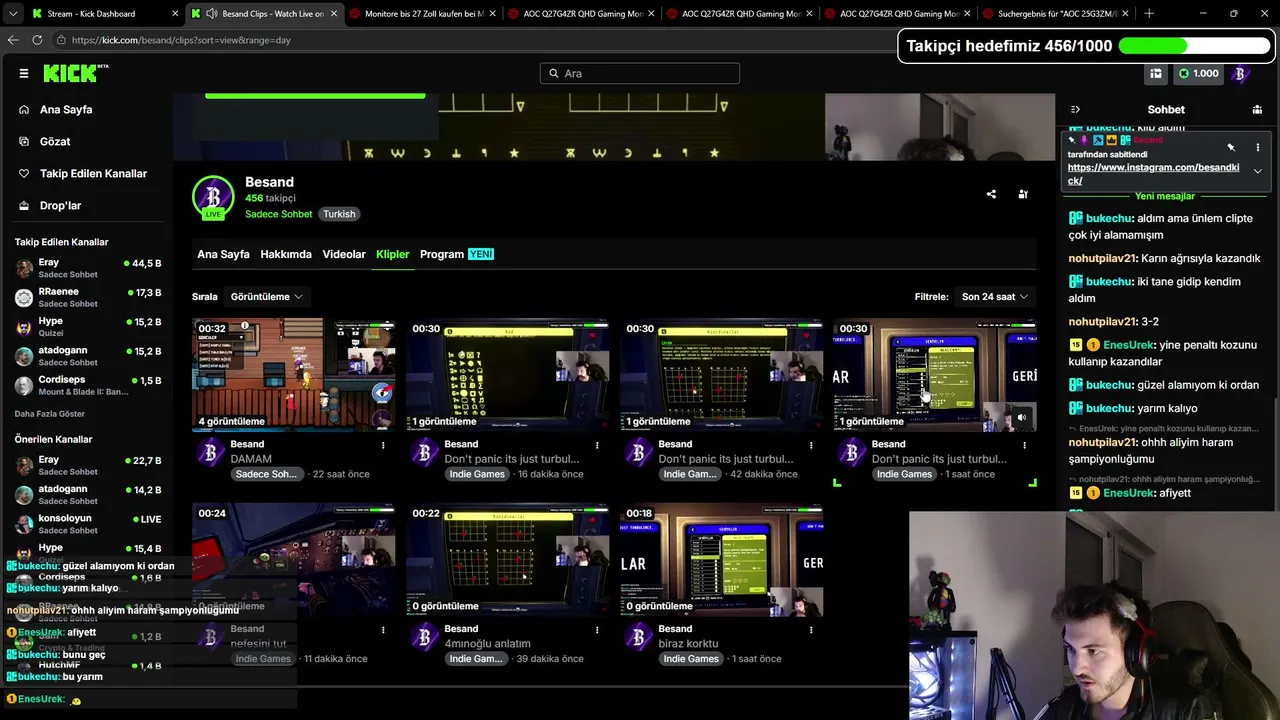Open options for the DAMAM clip
The height and width of the screenshot is (720, 1280).
pyautogui.click(x=383, y=445)
